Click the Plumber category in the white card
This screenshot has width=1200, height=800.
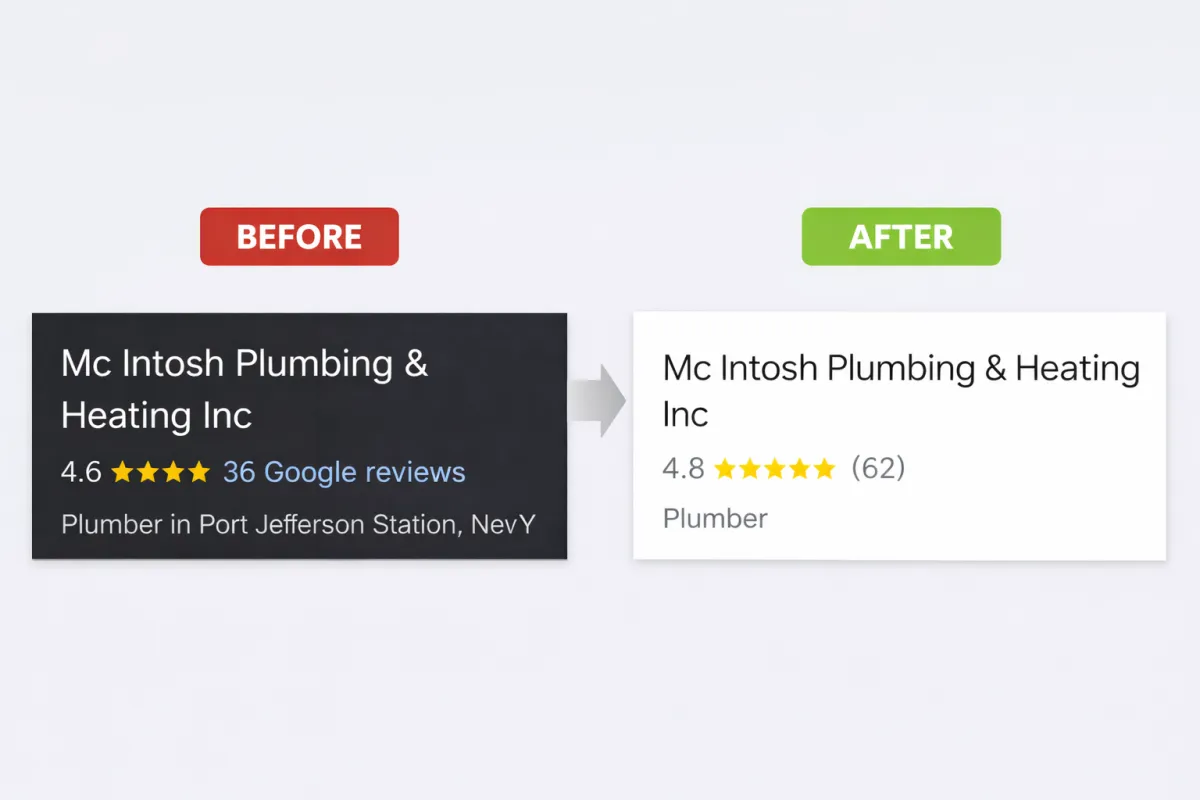point(715,518)
